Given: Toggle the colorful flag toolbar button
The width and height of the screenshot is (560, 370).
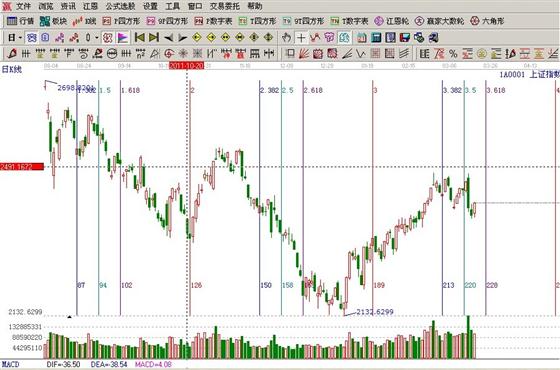Looking at the screenshot, I should (x=122, y=38).
